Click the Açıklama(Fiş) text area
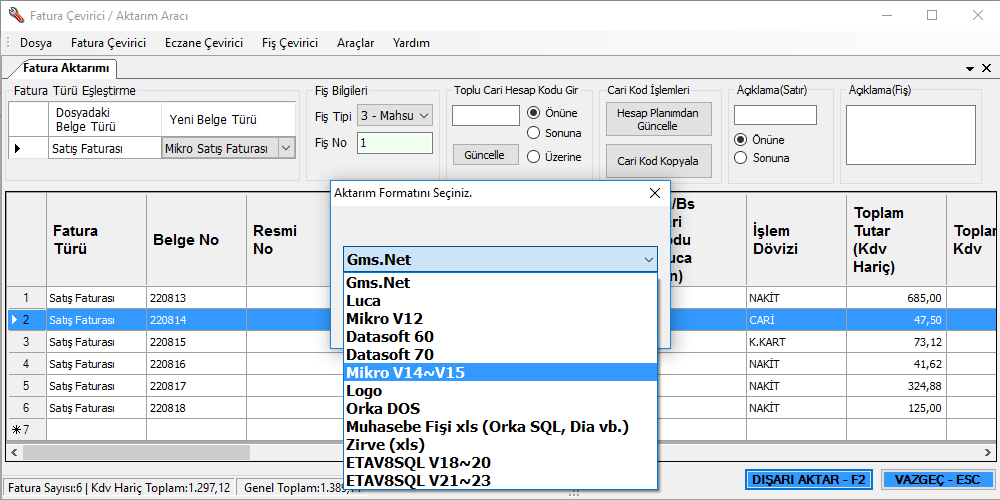1000x500 pixels. 911,135
